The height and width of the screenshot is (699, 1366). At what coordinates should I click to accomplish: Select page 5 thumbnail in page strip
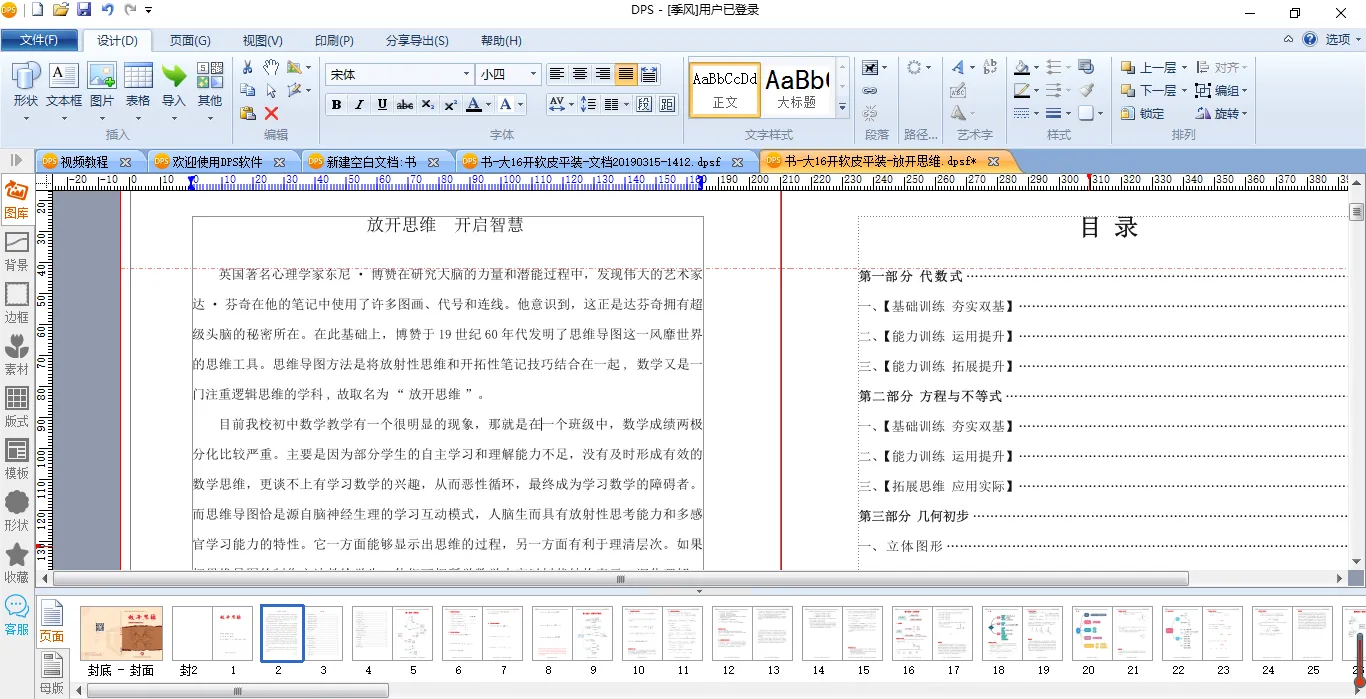click(413, 634)
